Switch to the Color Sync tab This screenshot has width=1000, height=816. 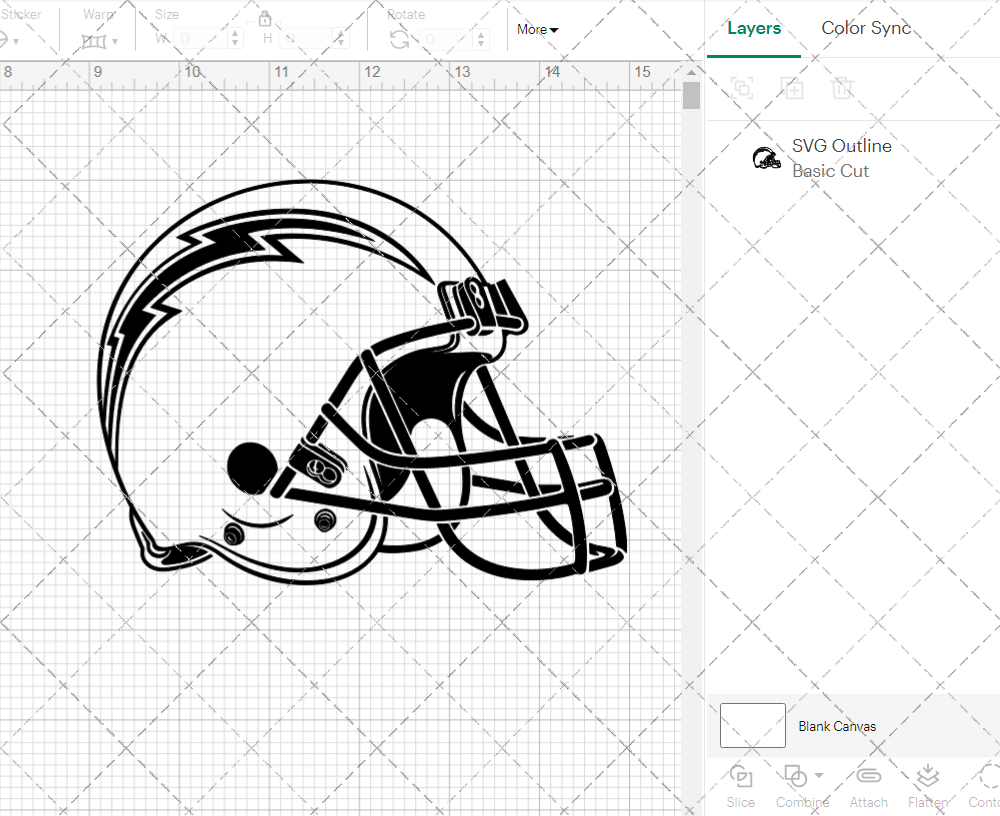point(866,28)
